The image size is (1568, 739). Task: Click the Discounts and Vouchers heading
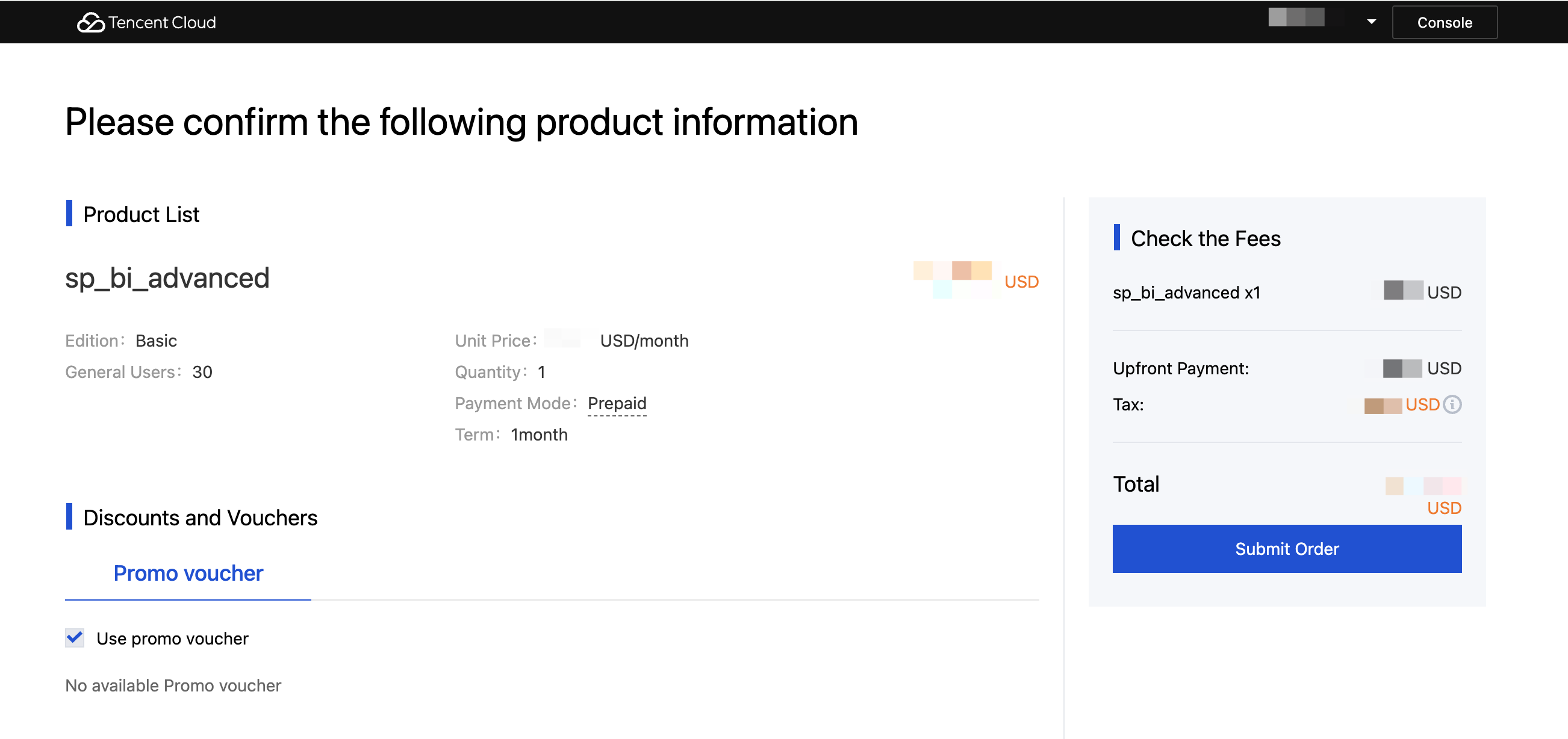pyautogui.click(x=200, y=518)
